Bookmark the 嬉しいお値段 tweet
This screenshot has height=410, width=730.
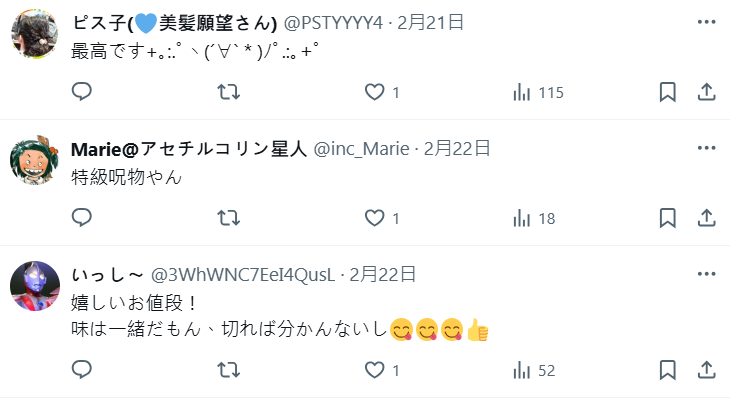(x=668, y=370)
